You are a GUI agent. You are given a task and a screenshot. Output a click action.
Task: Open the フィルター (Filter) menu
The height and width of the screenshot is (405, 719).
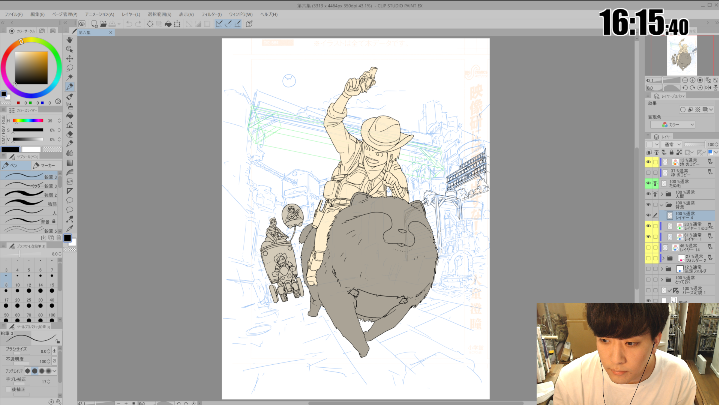coord(211,14)
